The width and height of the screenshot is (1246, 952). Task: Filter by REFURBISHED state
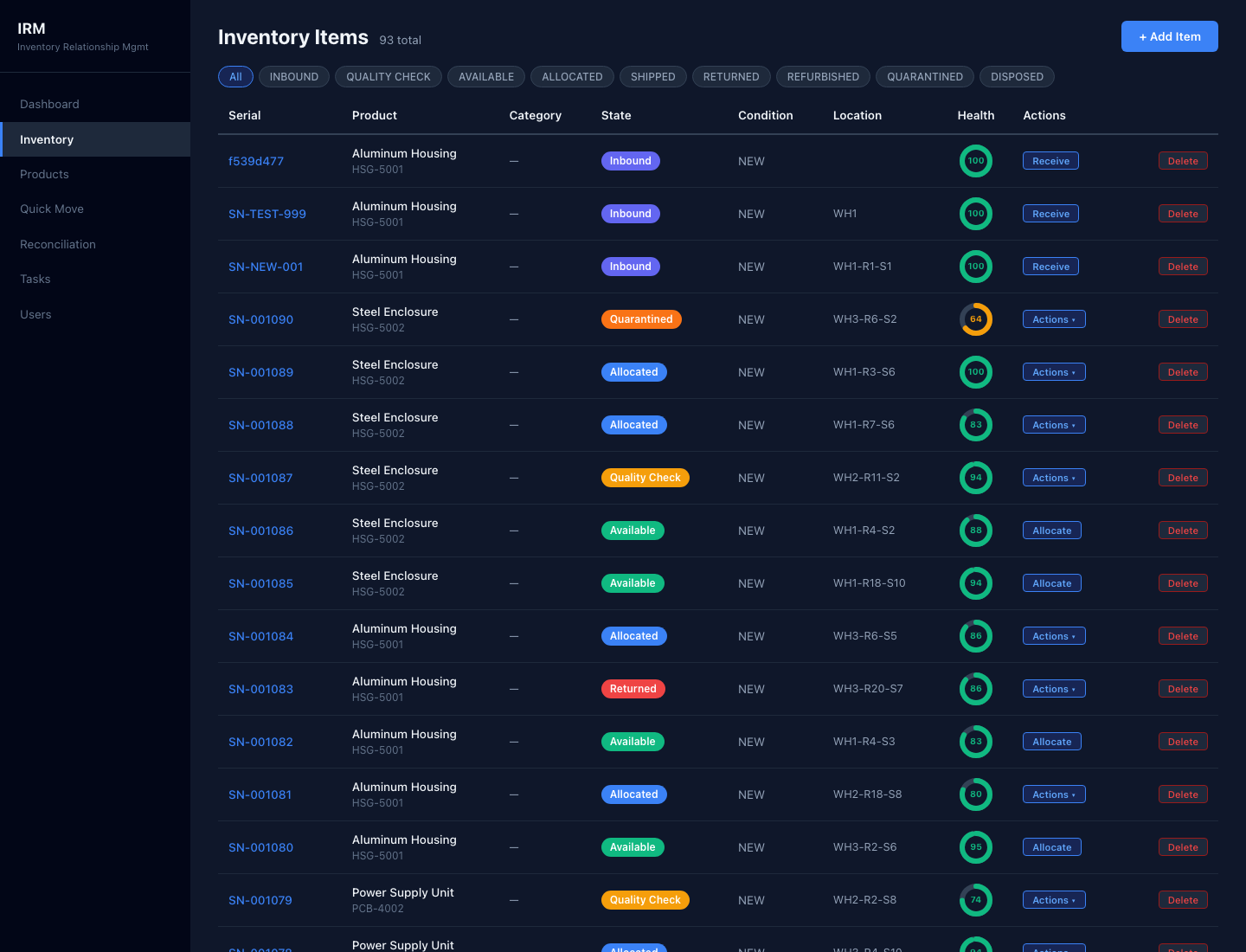(823, 77)
